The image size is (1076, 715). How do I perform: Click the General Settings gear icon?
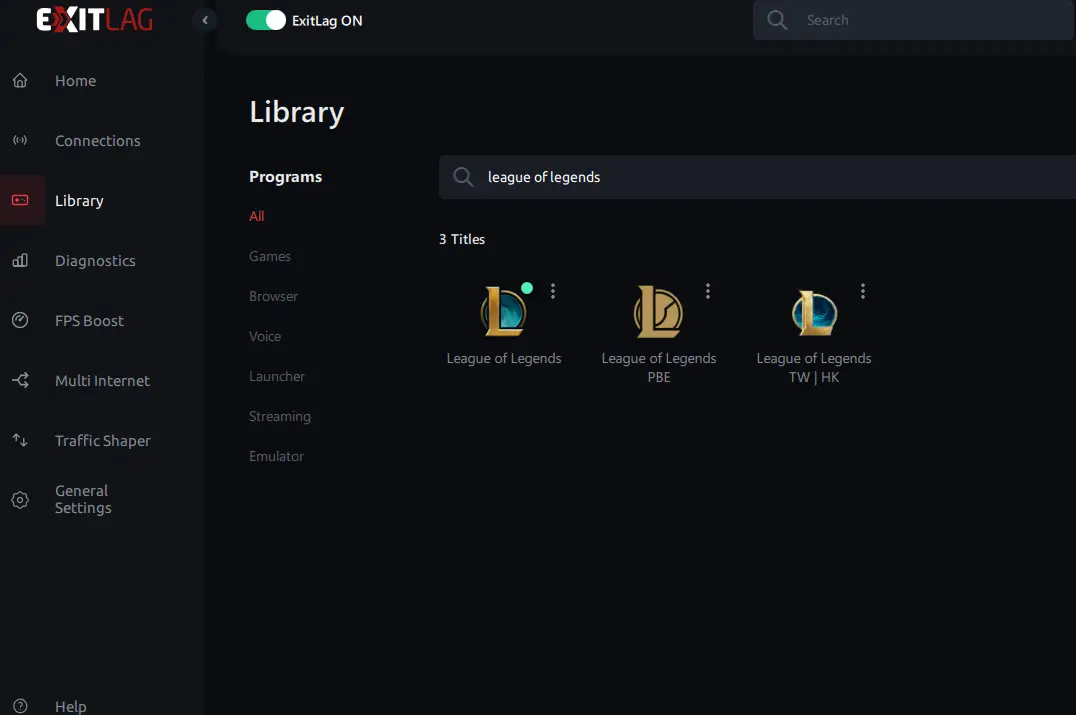tap(20, 500)
